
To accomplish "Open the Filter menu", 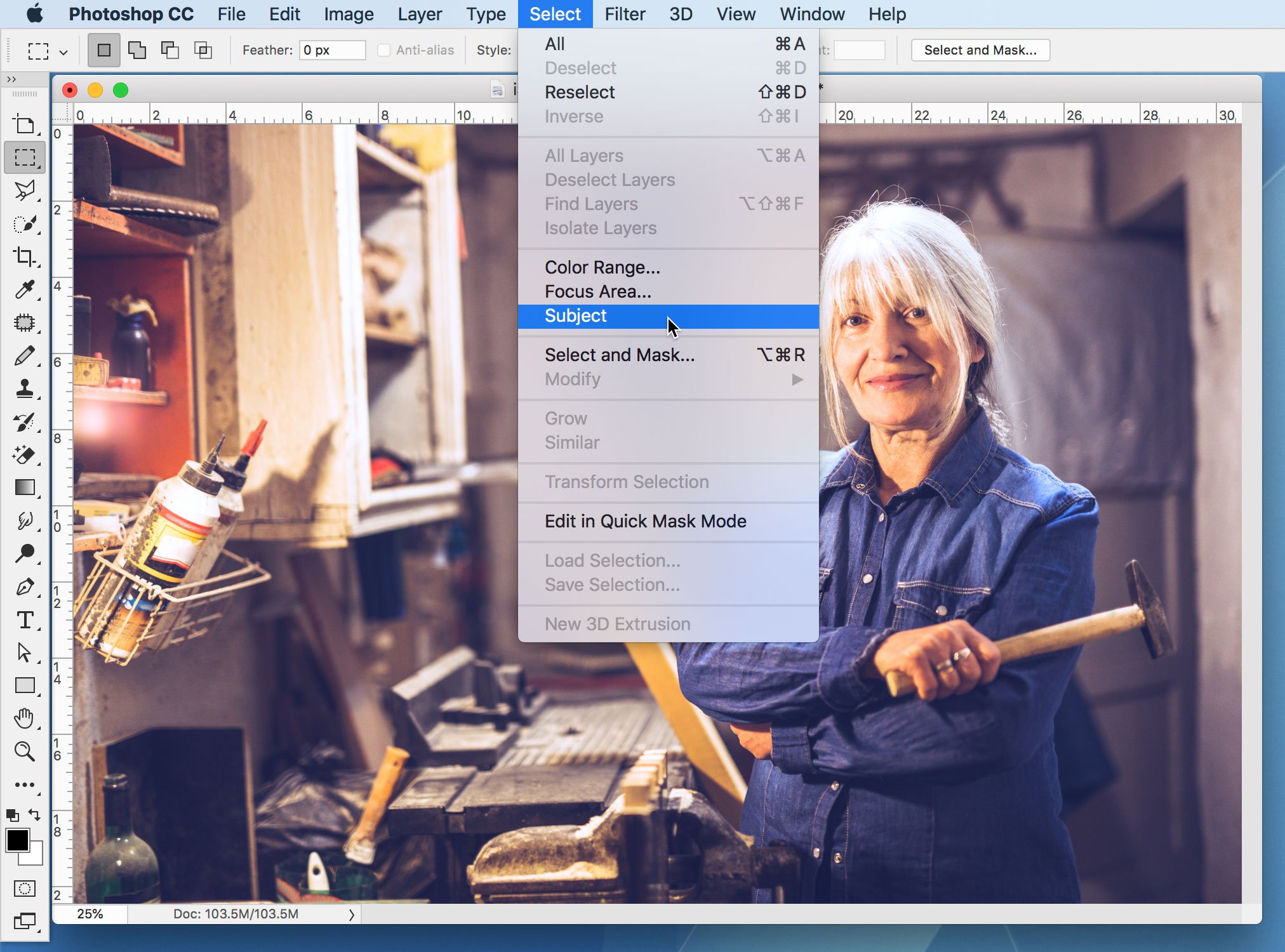I will [625, 14].
